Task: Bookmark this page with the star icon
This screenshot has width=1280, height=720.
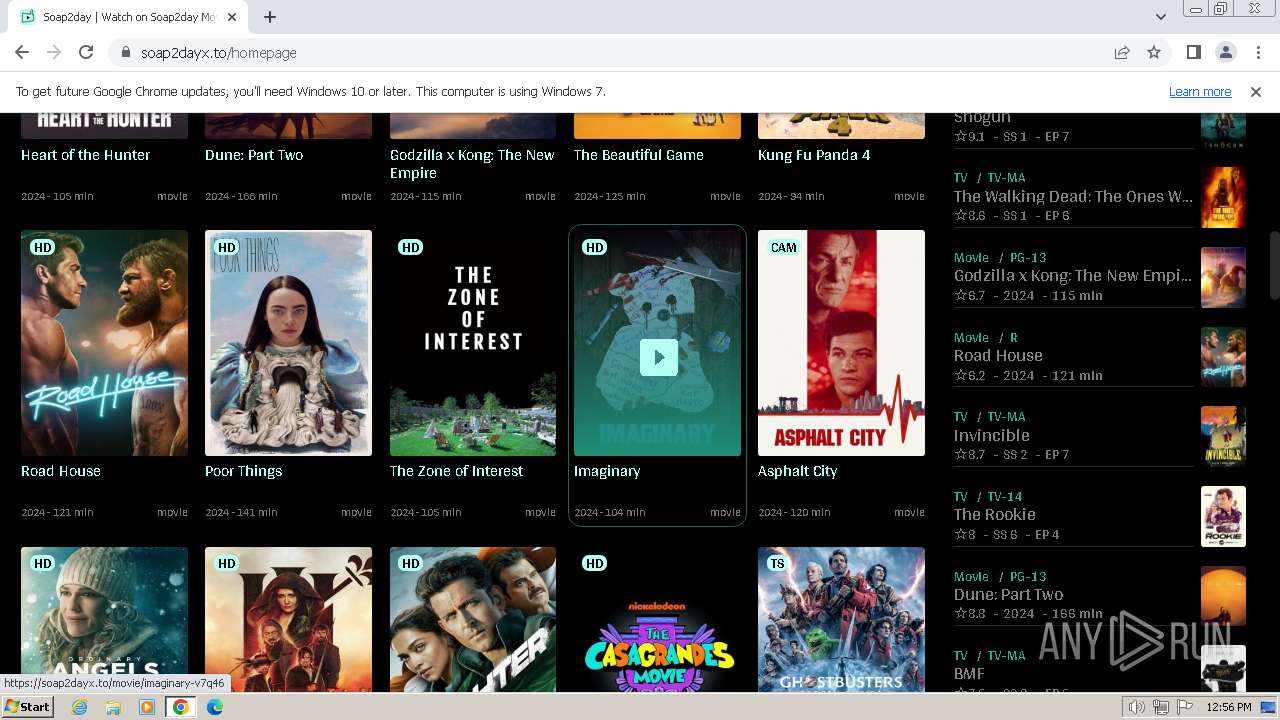Action: (x=1154, y=52)
